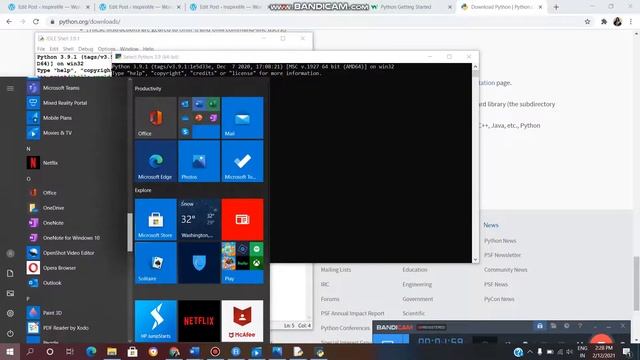Reload the python.org page

36,22
